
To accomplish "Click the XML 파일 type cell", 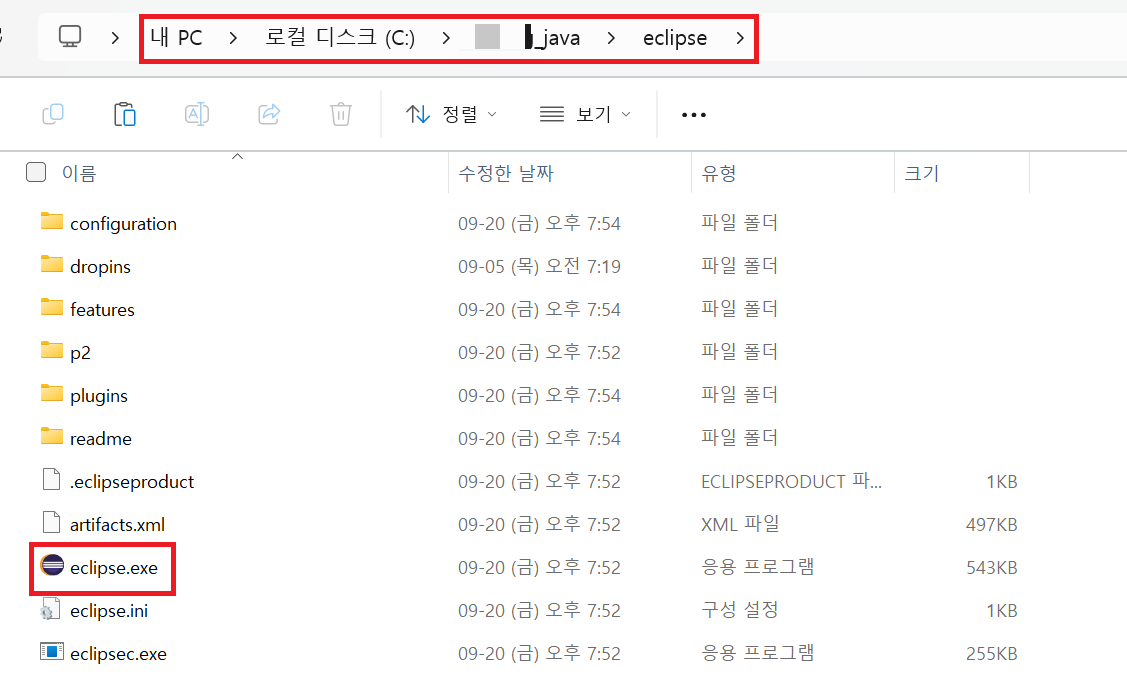I will (740, 524).
